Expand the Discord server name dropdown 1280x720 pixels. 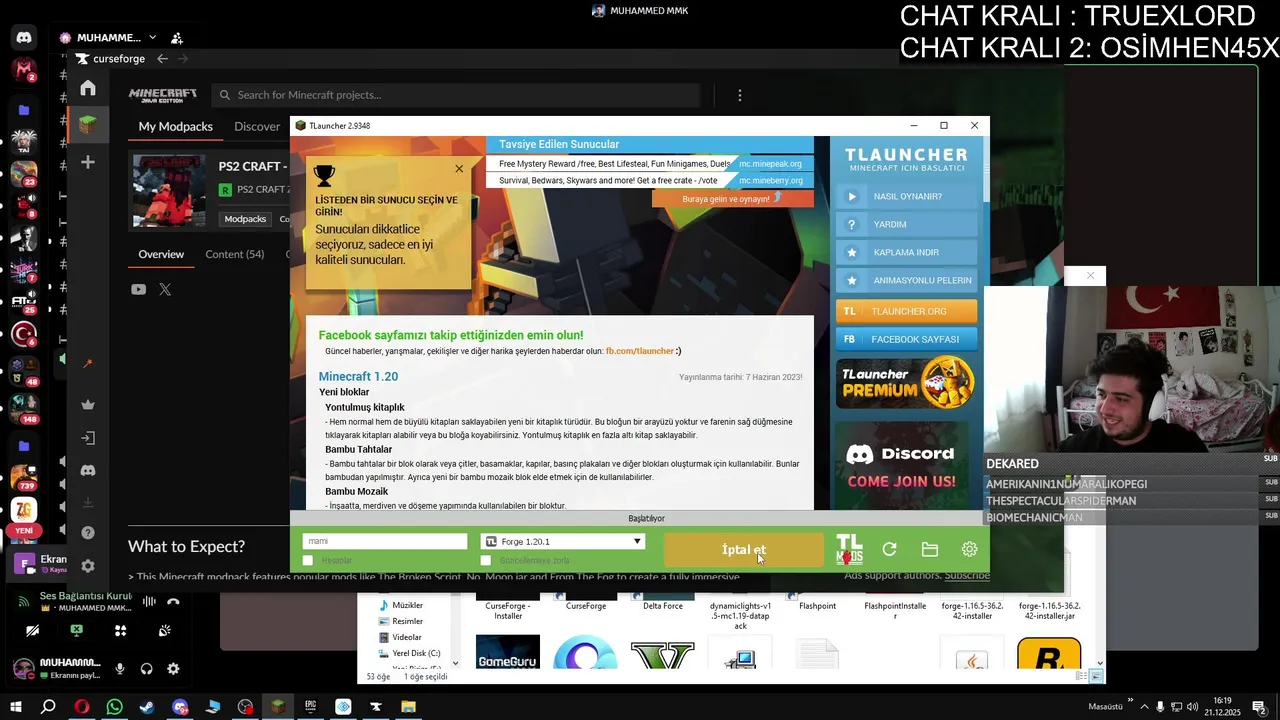(152, 37)
